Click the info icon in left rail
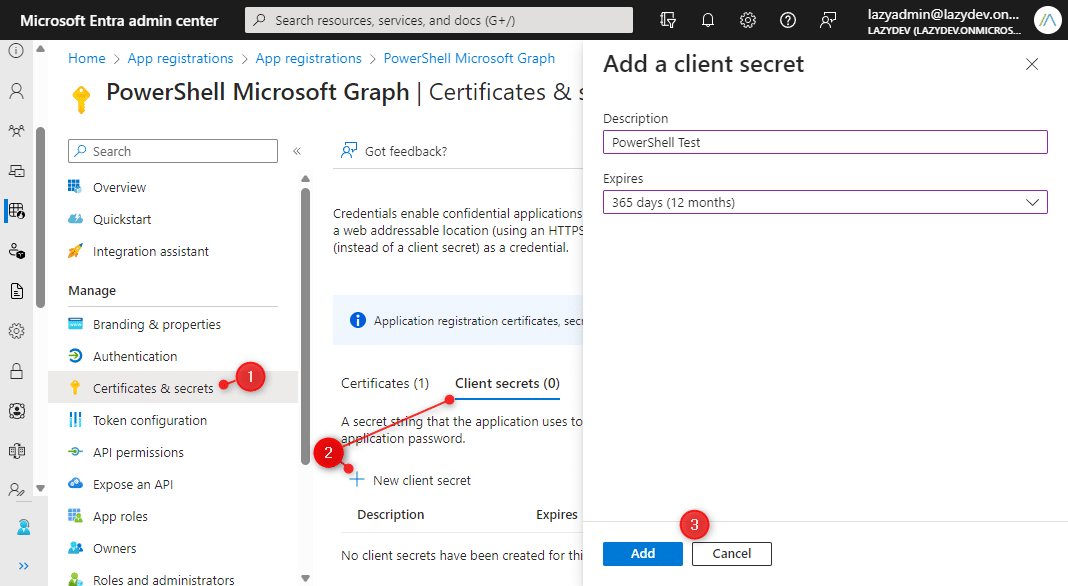 [x=16, y=50]
